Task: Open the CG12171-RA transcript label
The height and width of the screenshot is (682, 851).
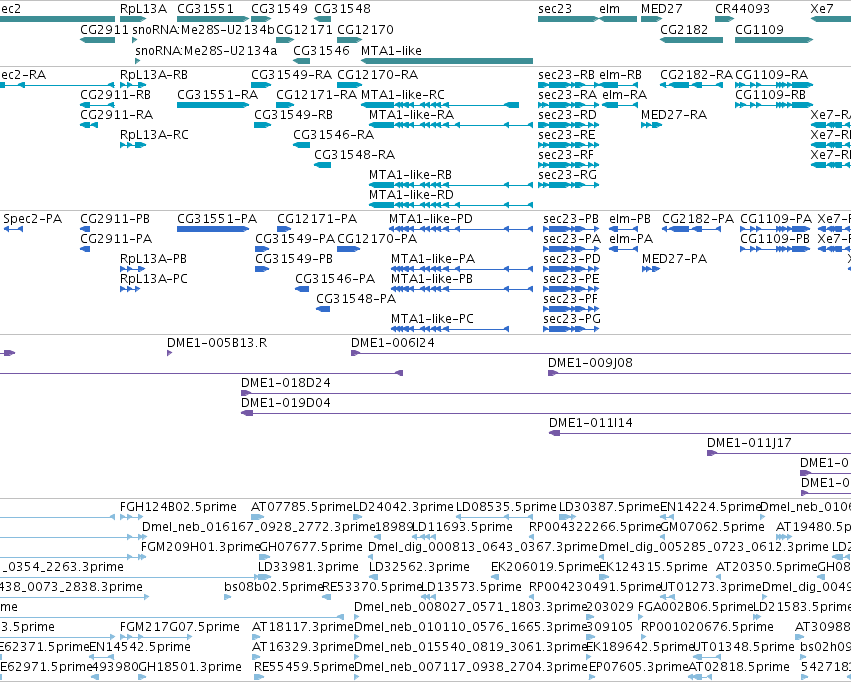Action: tap(316, 94)
